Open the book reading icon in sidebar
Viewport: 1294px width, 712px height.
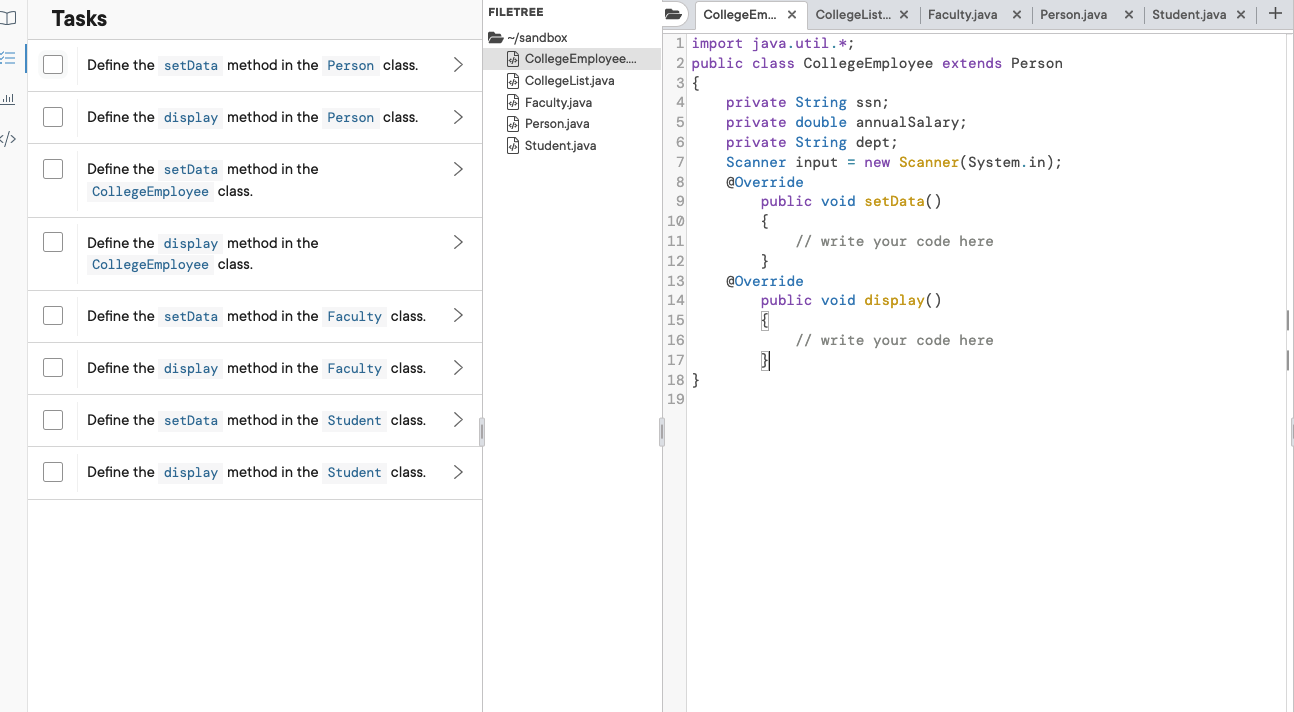point(8,20)
